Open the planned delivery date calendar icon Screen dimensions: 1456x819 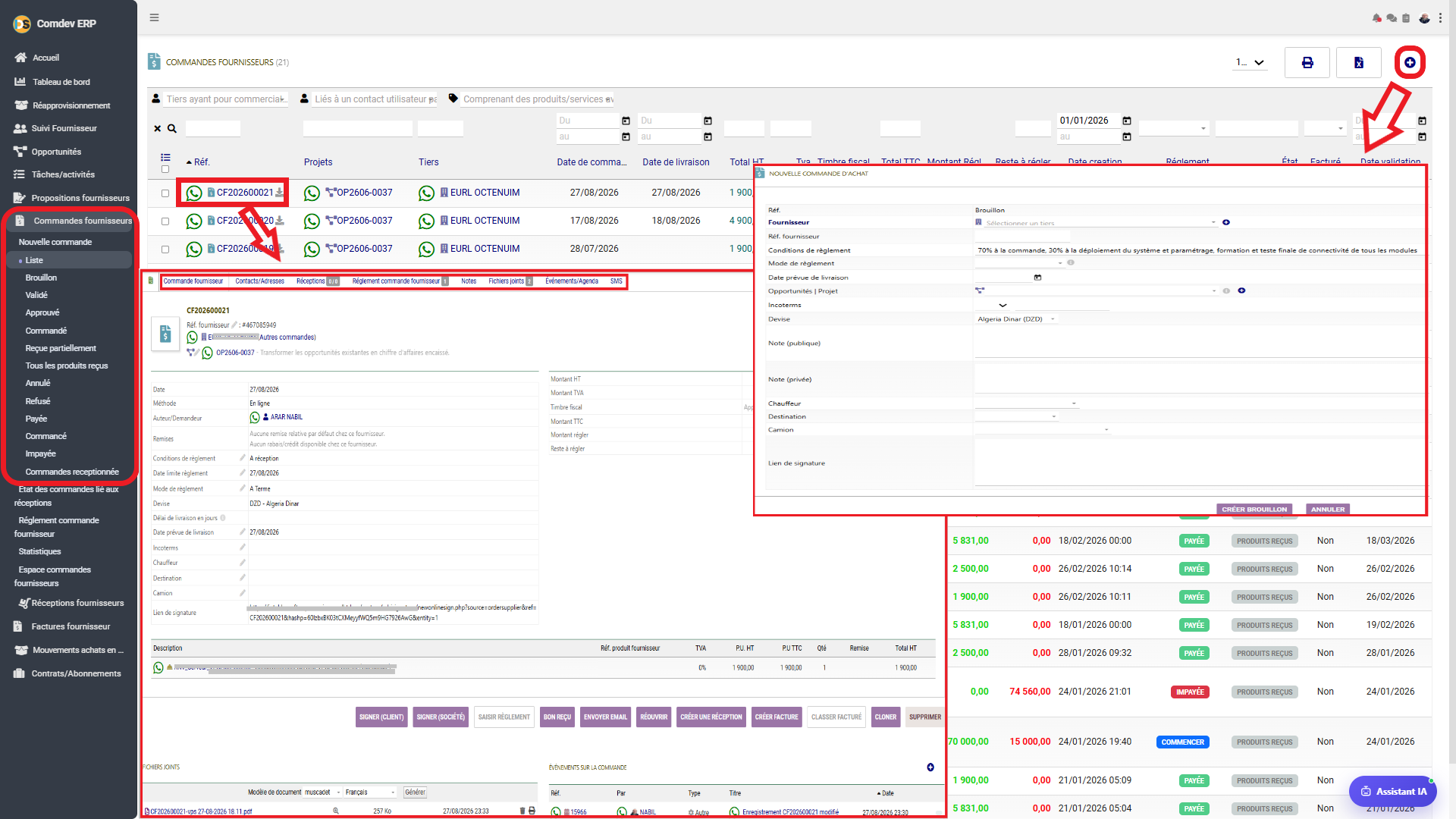point(1037,278)
